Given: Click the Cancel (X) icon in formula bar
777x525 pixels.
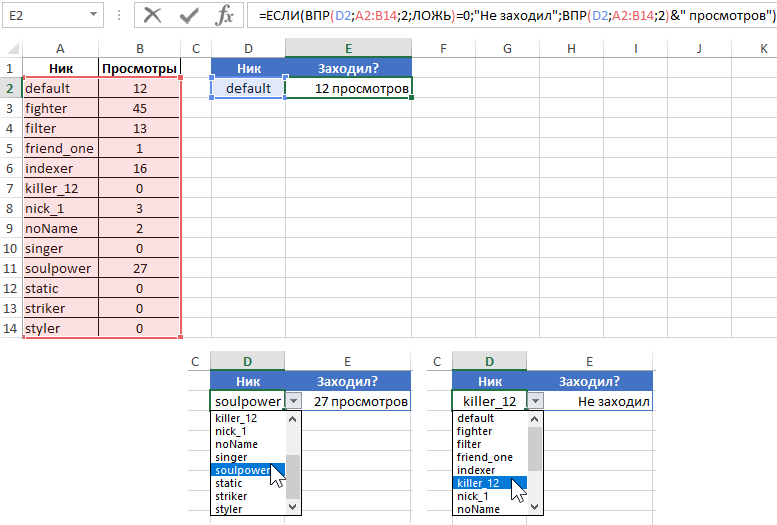Looking at the screenshot, I should (153, 16).
